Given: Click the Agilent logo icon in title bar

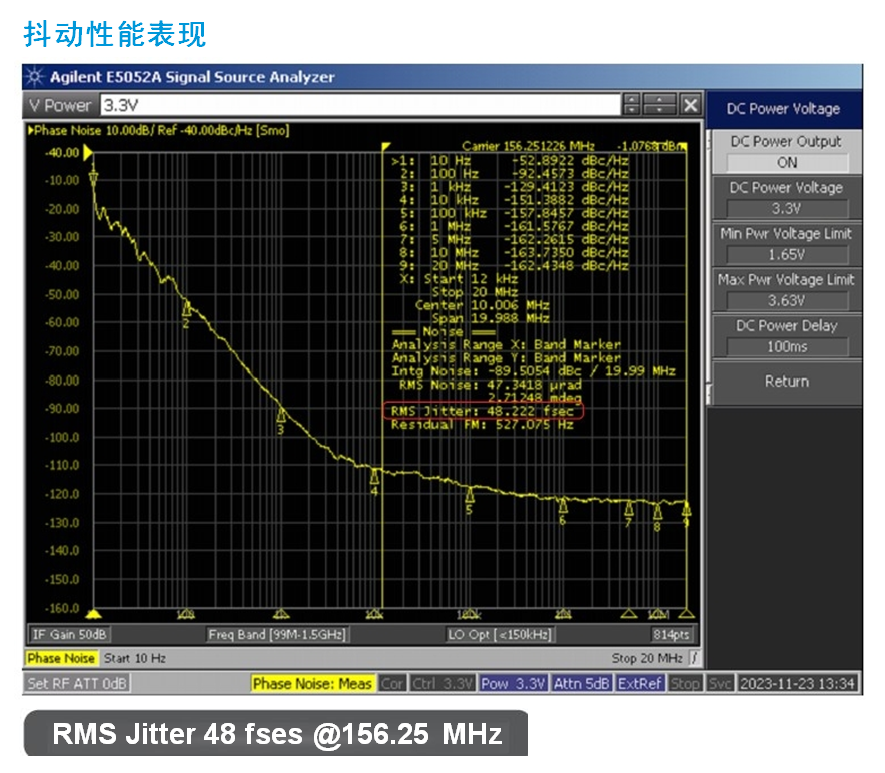Looking at the screenshot, I should click(x=36, y=77).
